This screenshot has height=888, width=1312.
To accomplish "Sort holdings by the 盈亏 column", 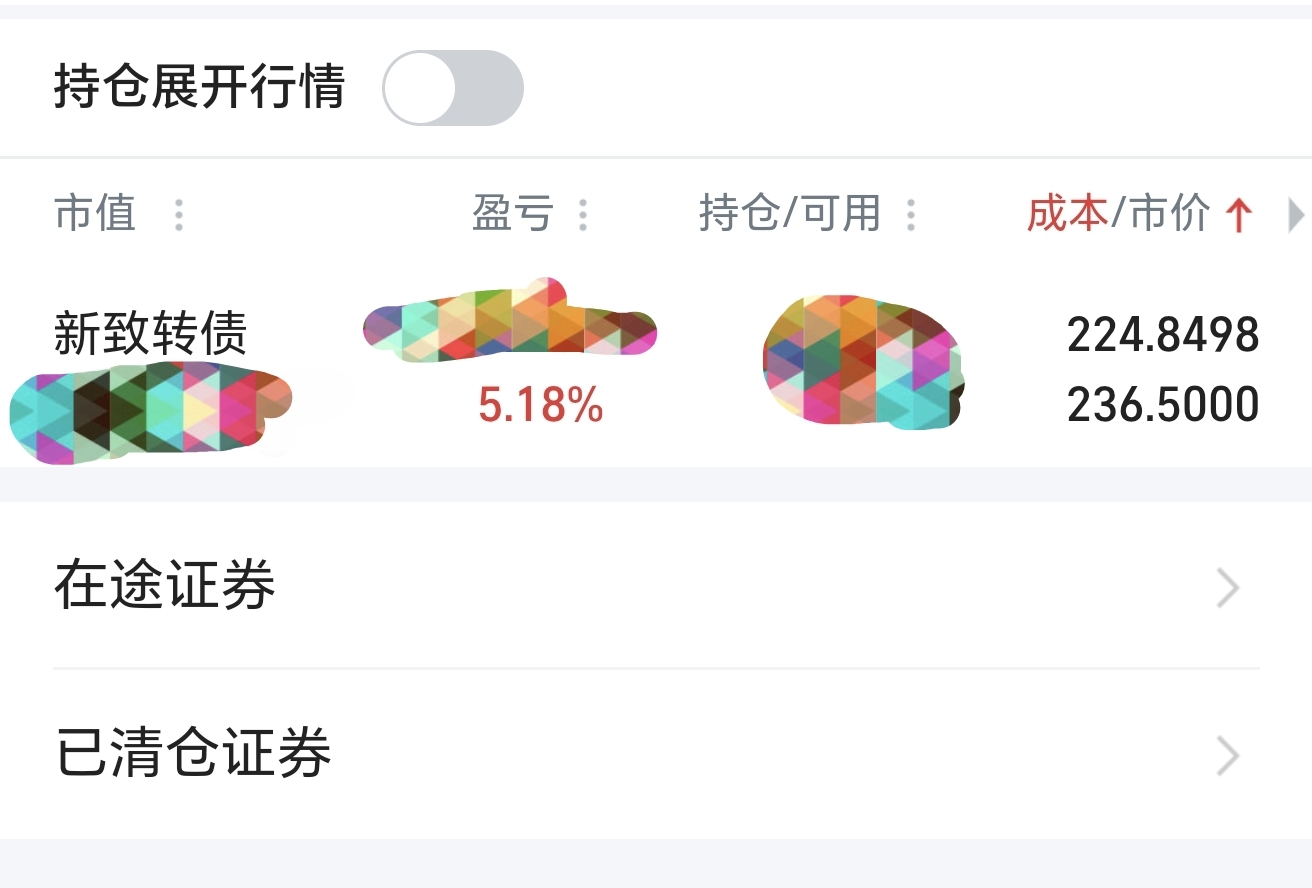I will click(513, 214).
